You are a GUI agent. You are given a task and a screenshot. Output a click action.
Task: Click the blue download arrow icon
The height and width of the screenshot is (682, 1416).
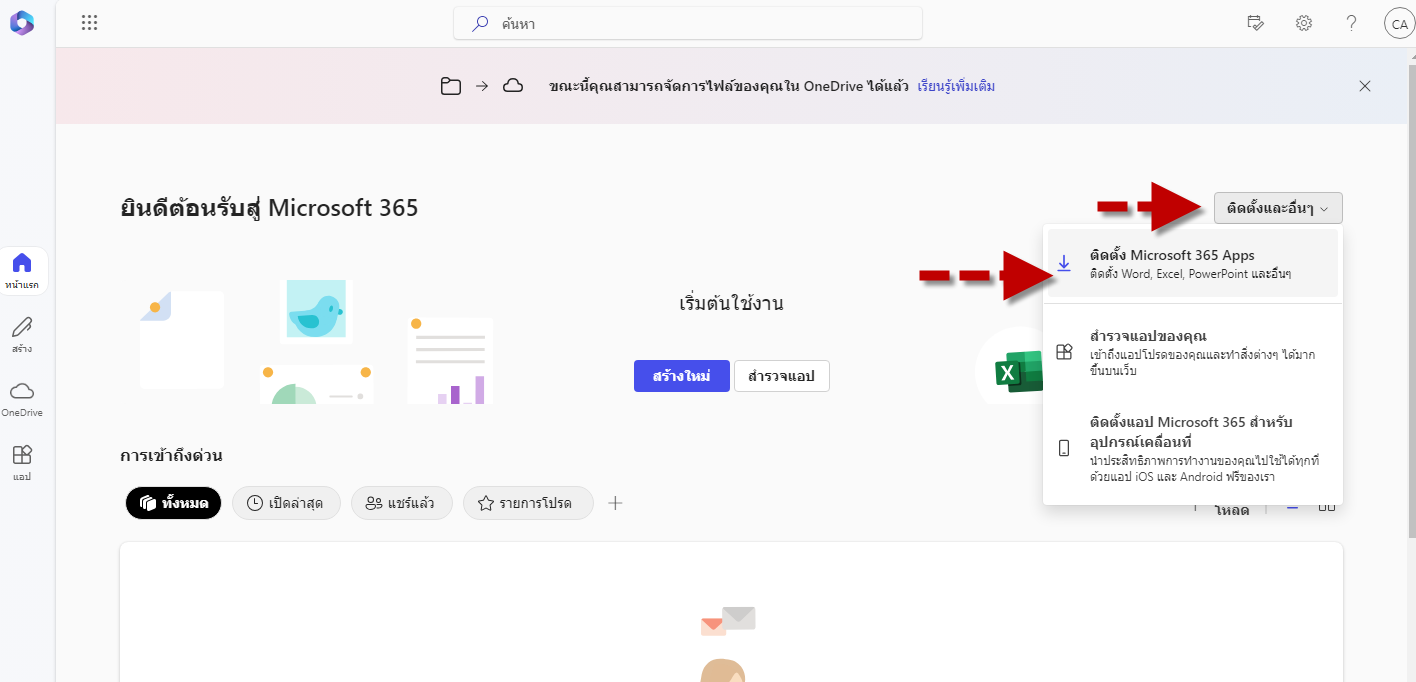coord(1064,263)
